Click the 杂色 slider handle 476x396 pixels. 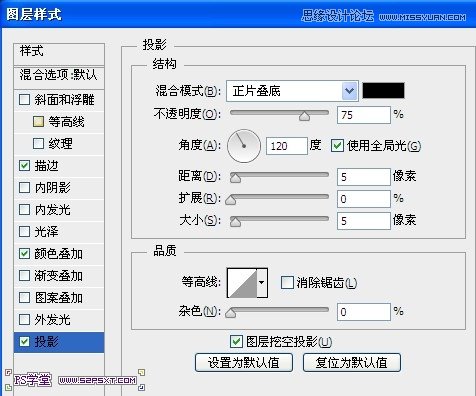click(231, 313)
